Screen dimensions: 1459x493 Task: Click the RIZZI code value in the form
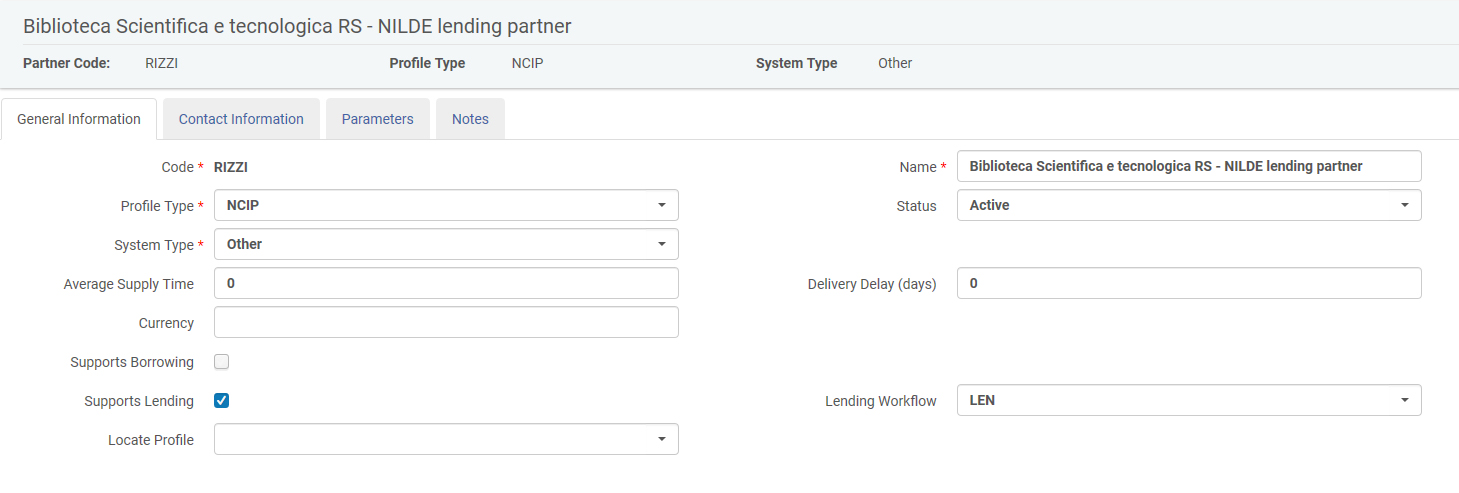click(x=231, y=167)
